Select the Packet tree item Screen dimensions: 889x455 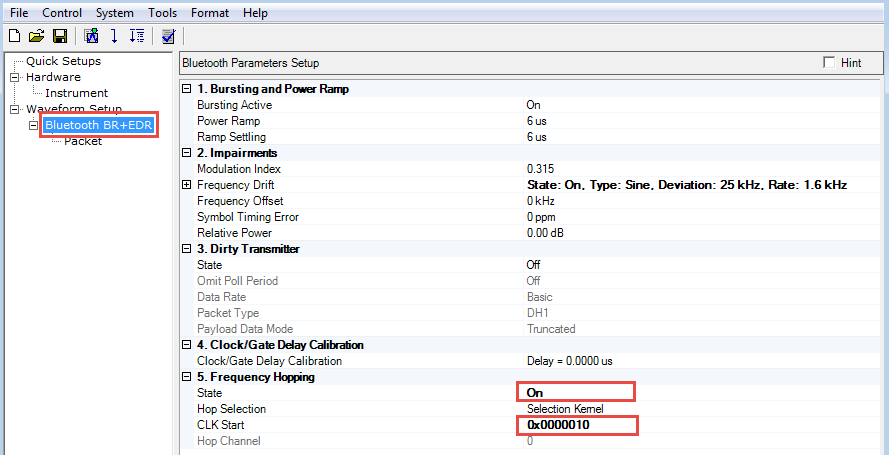(83, 141)
